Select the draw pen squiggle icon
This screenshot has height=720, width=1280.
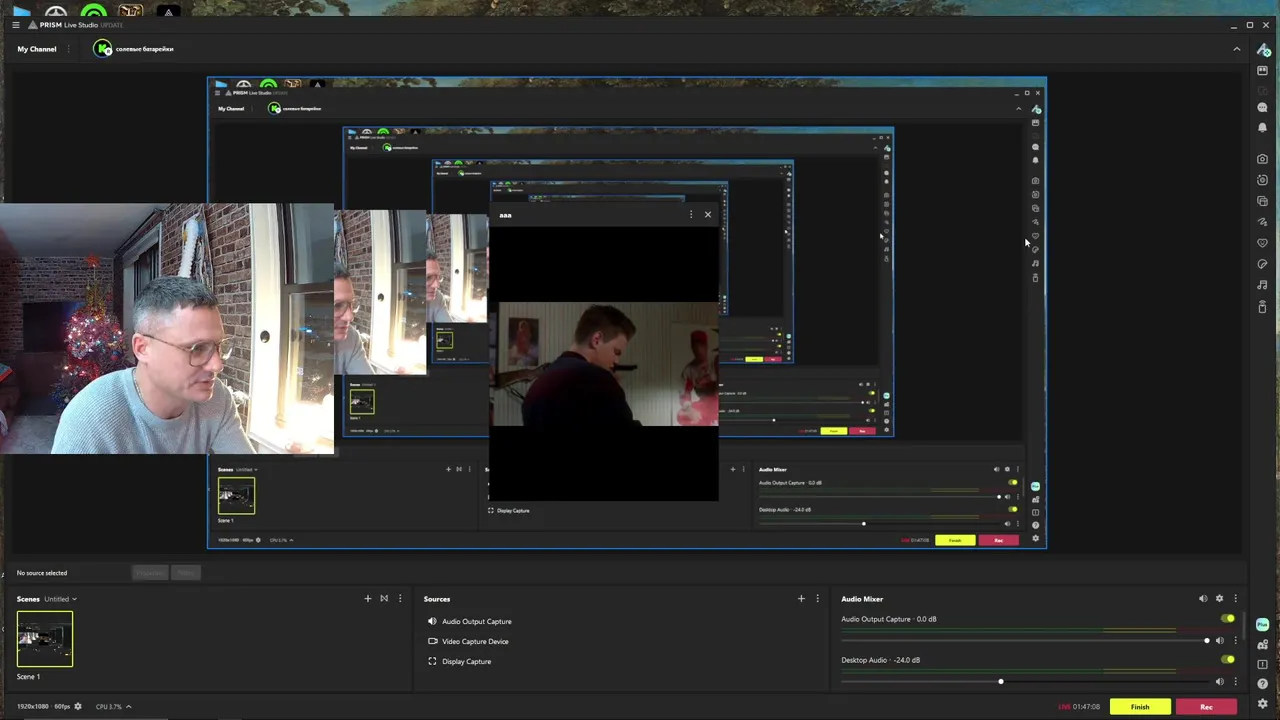coord(1262,222)
